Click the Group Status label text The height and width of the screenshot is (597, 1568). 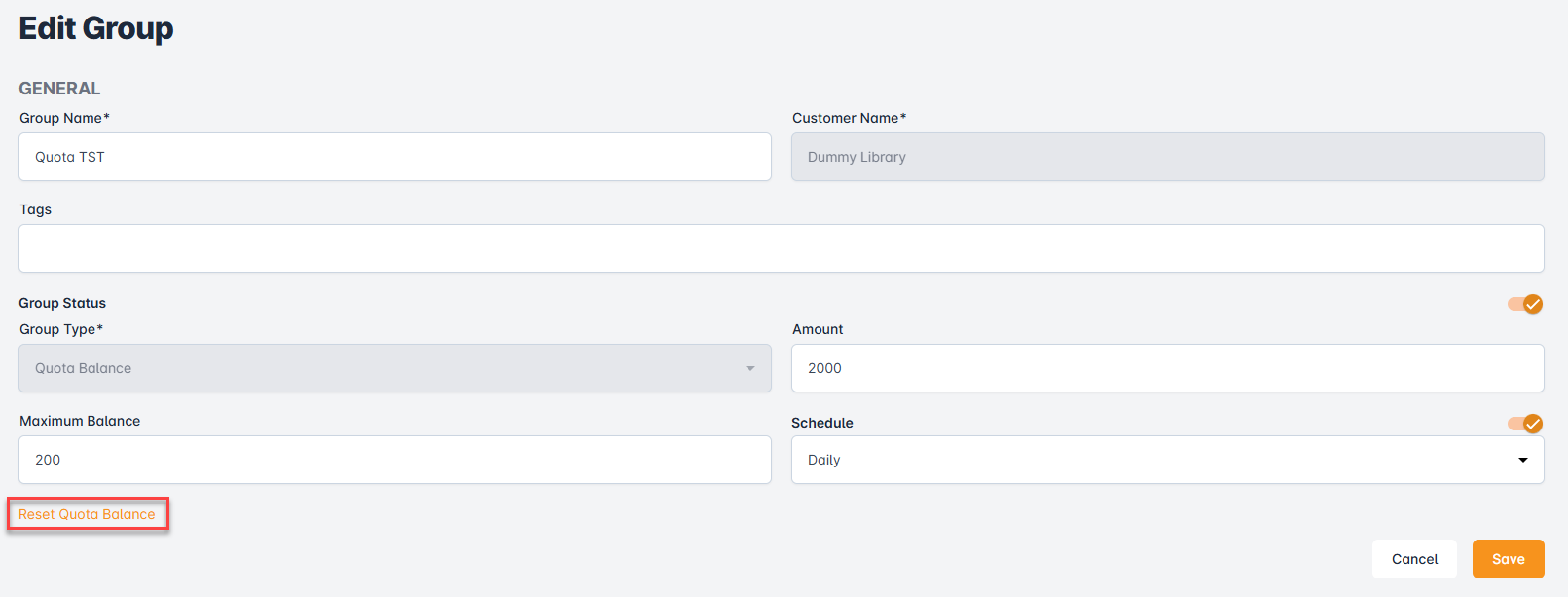(62, 303)
